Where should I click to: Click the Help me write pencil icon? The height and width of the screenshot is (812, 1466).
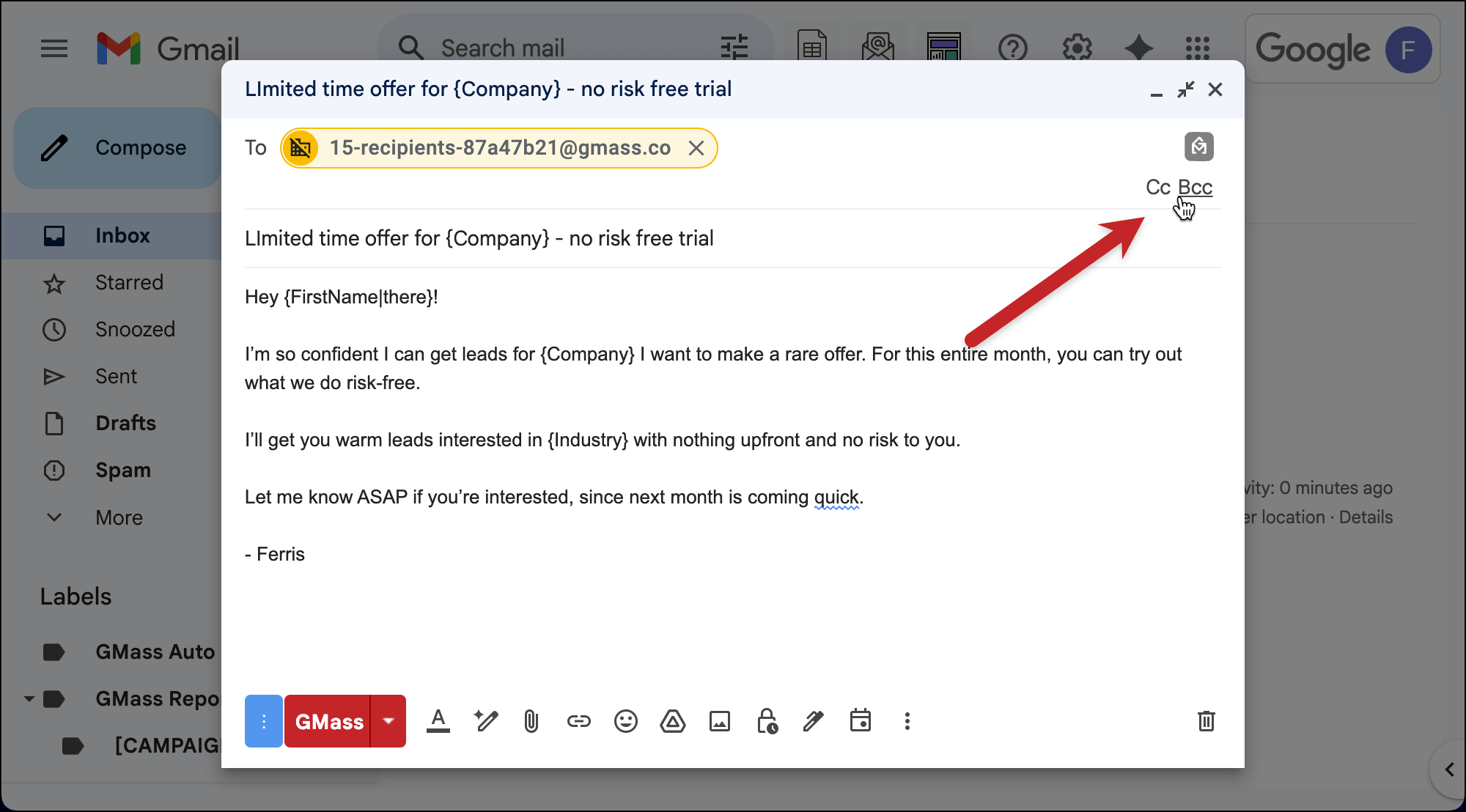[485, 722]
